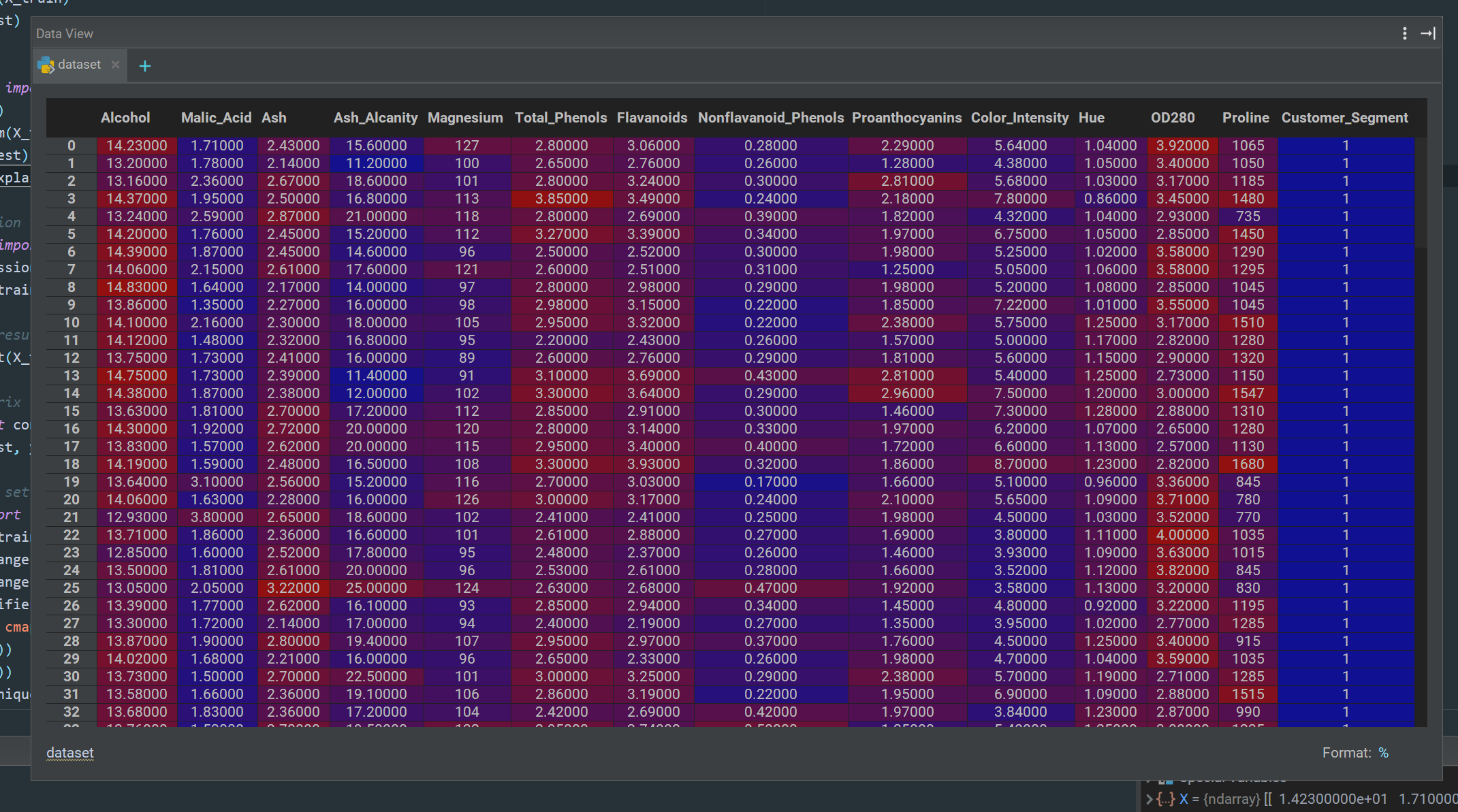
Task: Click the red heatmap cell showing 14.83000
Action: tap(136, 287)
